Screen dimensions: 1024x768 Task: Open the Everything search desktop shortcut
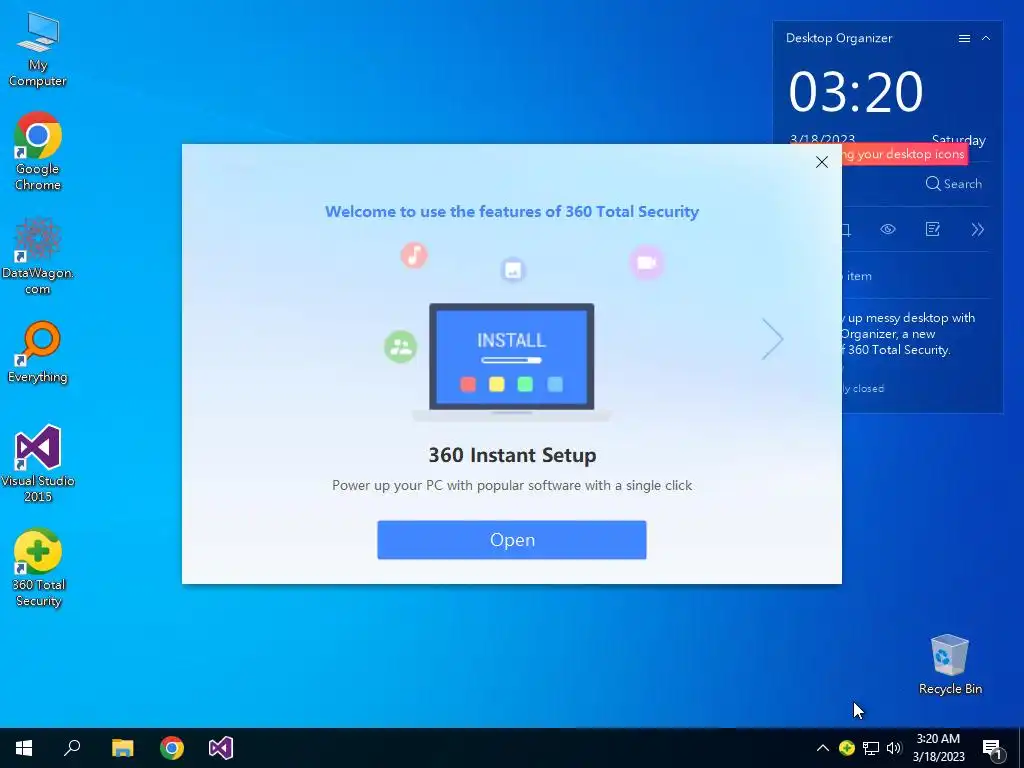pos(38,352)
